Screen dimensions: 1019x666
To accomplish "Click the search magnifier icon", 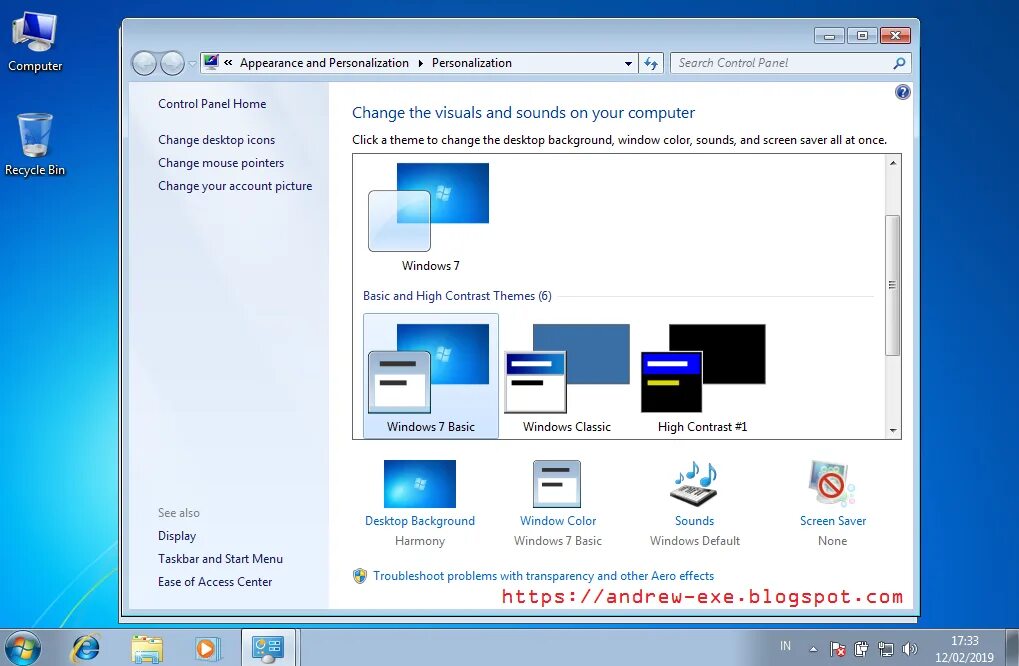I will 899,63.
